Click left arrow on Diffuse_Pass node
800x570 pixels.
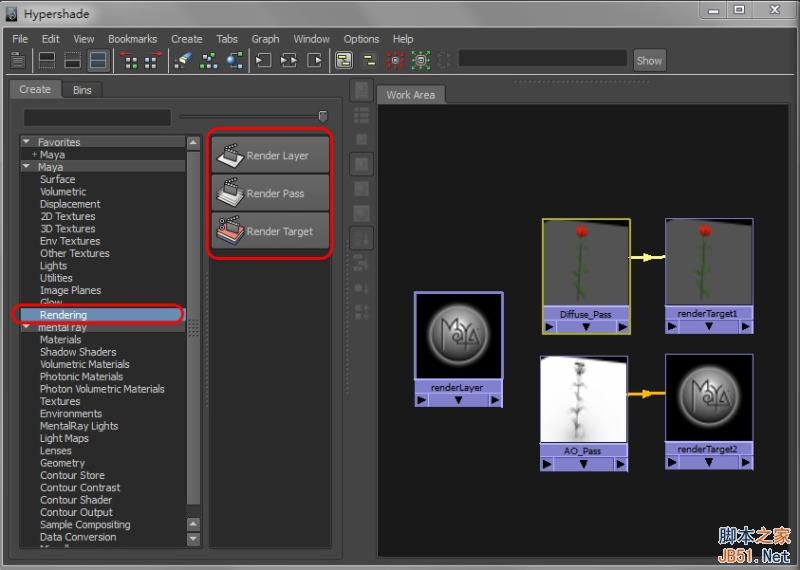click(x=549, y=327)
